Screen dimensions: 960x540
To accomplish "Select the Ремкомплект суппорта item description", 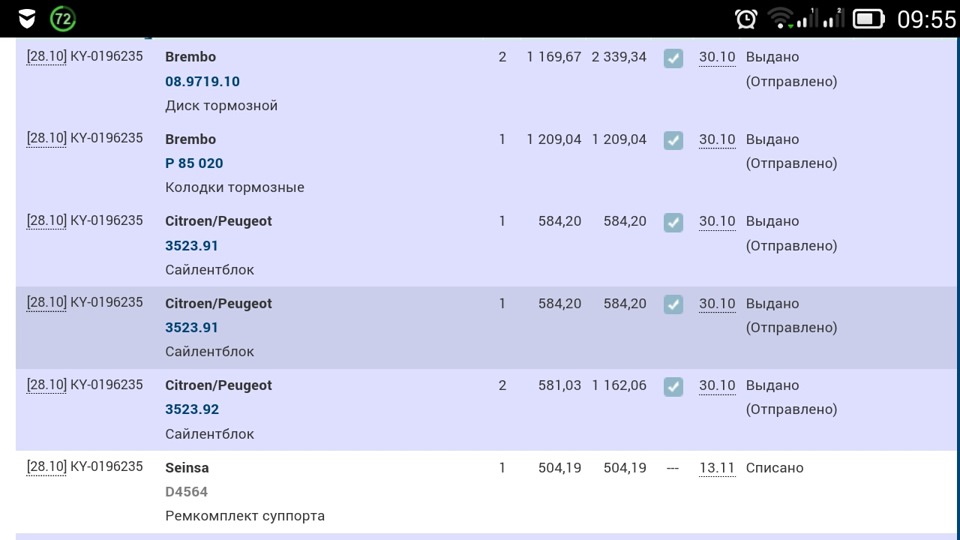I will pos(244,516).
